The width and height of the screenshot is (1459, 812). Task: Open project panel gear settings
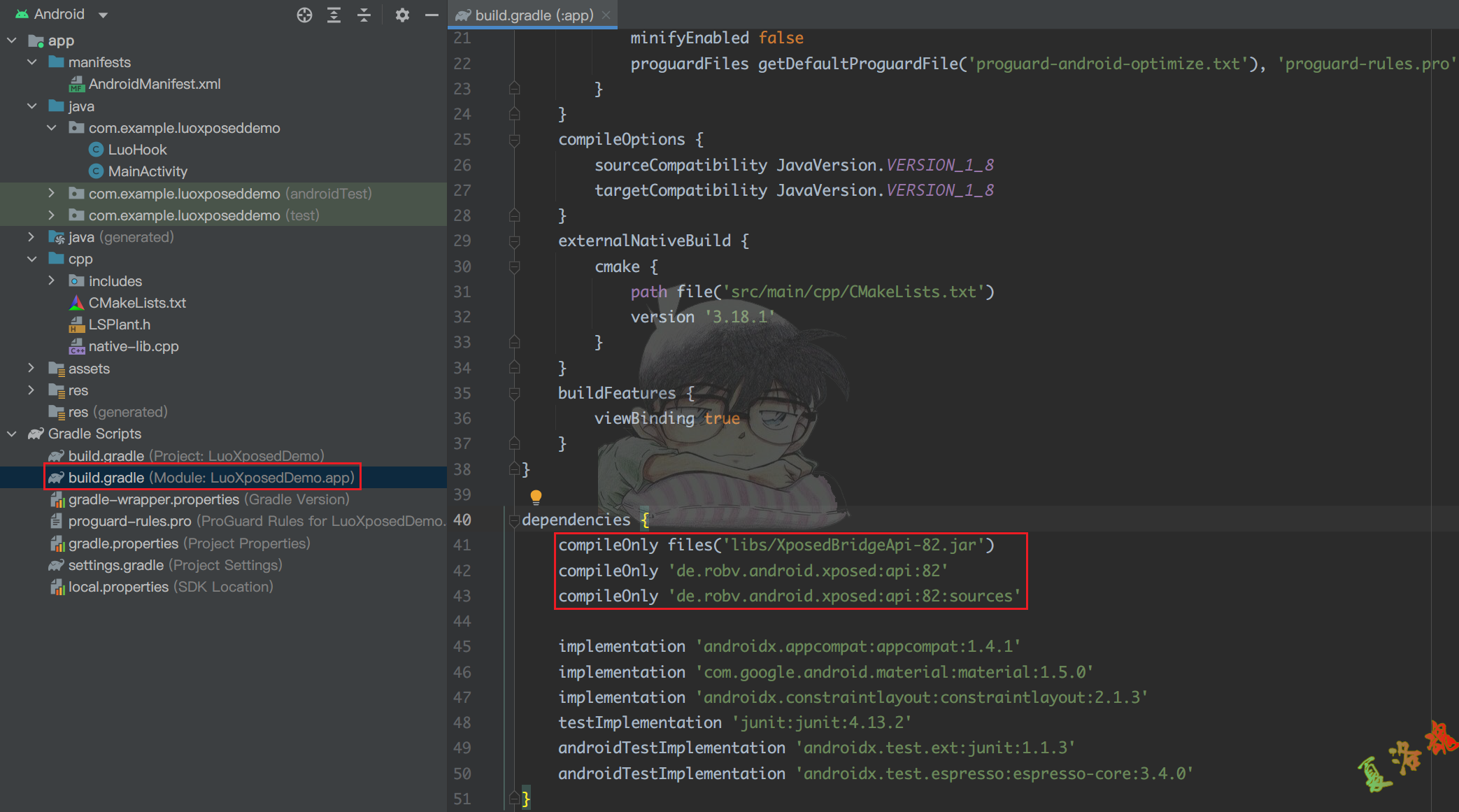pos(402,15)
